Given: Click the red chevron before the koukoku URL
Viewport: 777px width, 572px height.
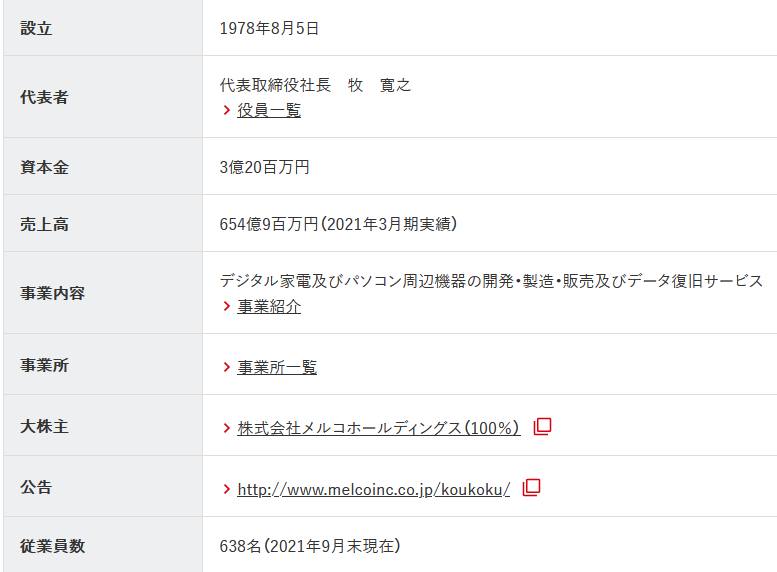Looking at the screenshot, I should tap(227, 489).
